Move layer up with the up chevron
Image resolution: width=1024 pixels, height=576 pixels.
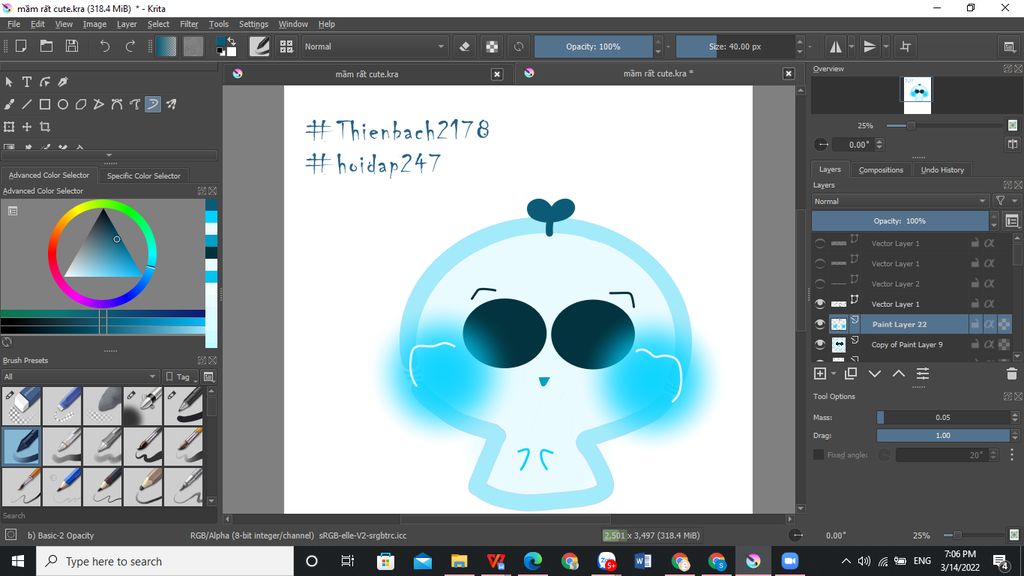899,374
